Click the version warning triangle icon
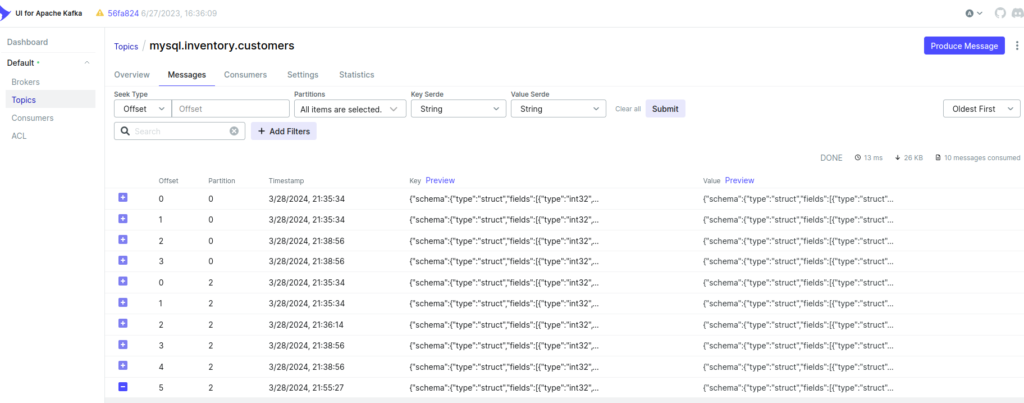This screenshot has height=403, width=1024. point(99,13)
